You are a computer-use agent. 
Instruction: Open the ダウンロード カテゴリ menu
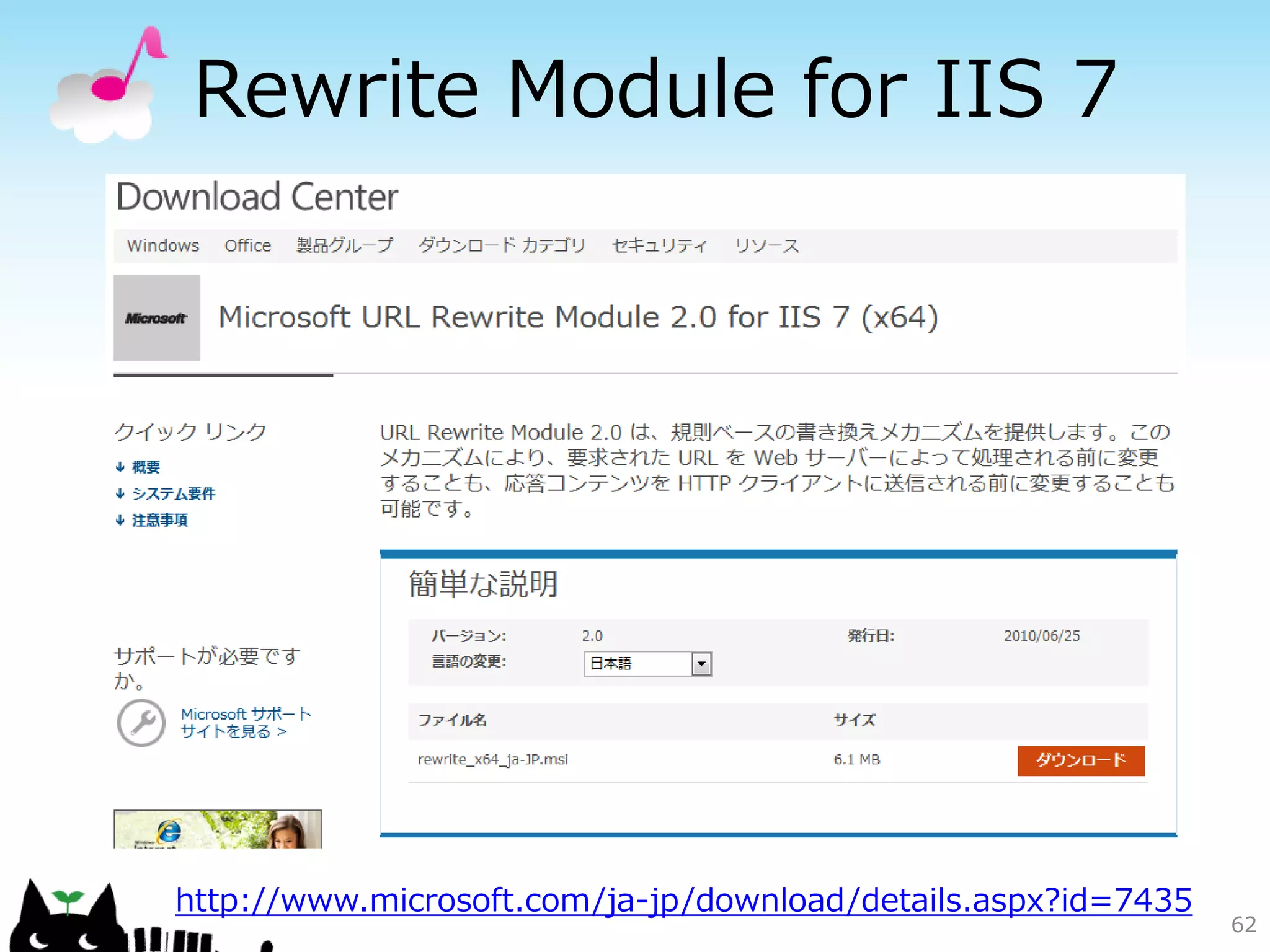pos(502,245)
